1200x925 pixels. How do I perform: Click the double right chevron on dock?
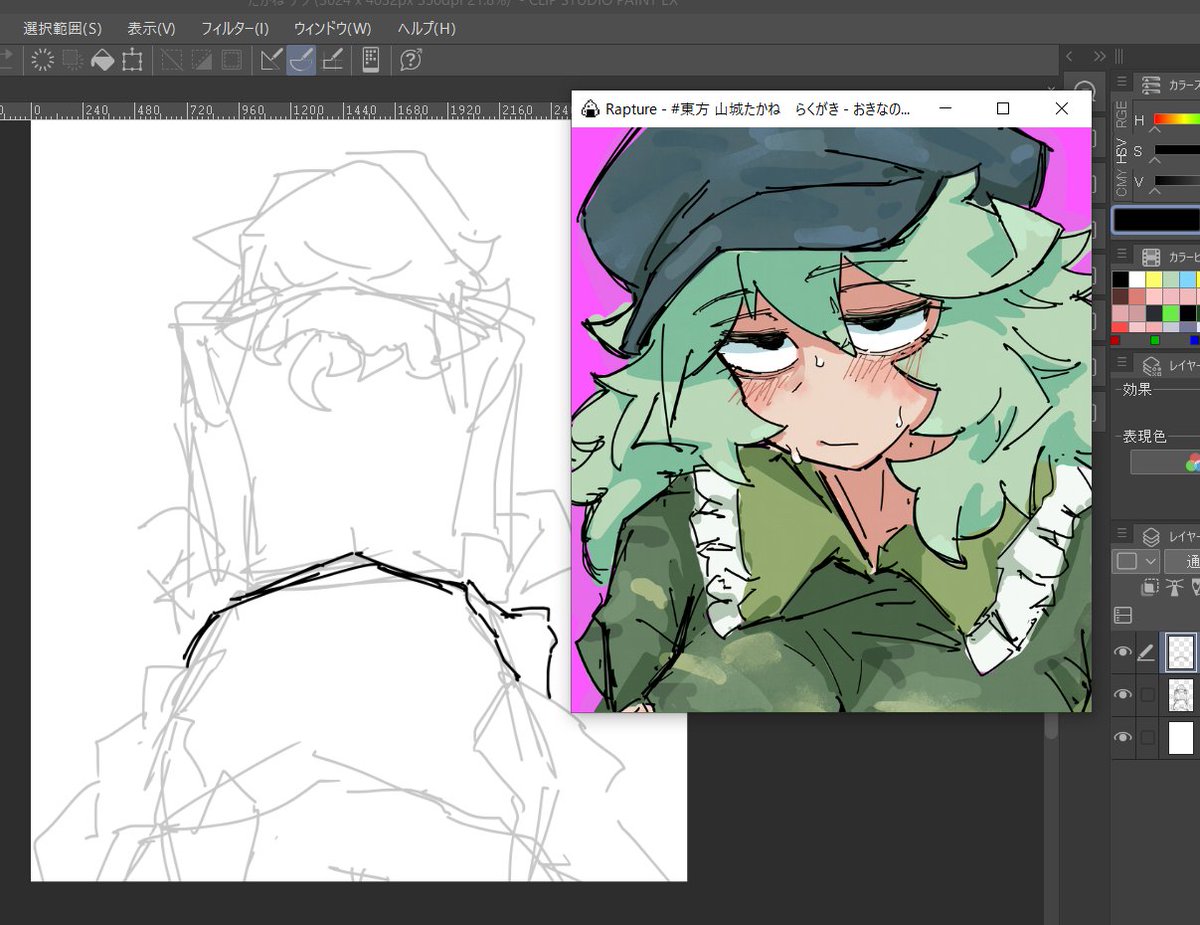click(1099, 57)
